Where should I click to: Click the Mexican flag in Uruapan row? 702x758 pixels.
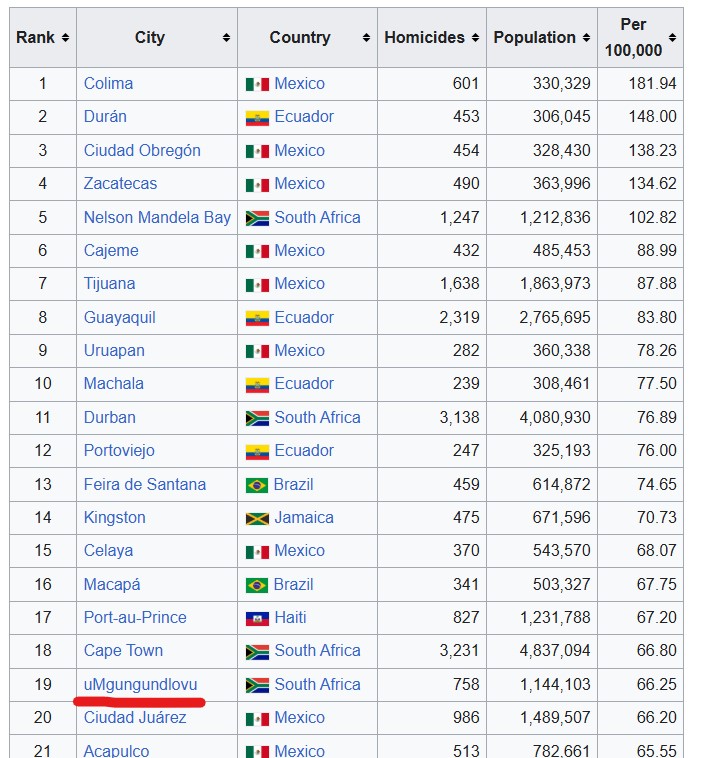257,351
